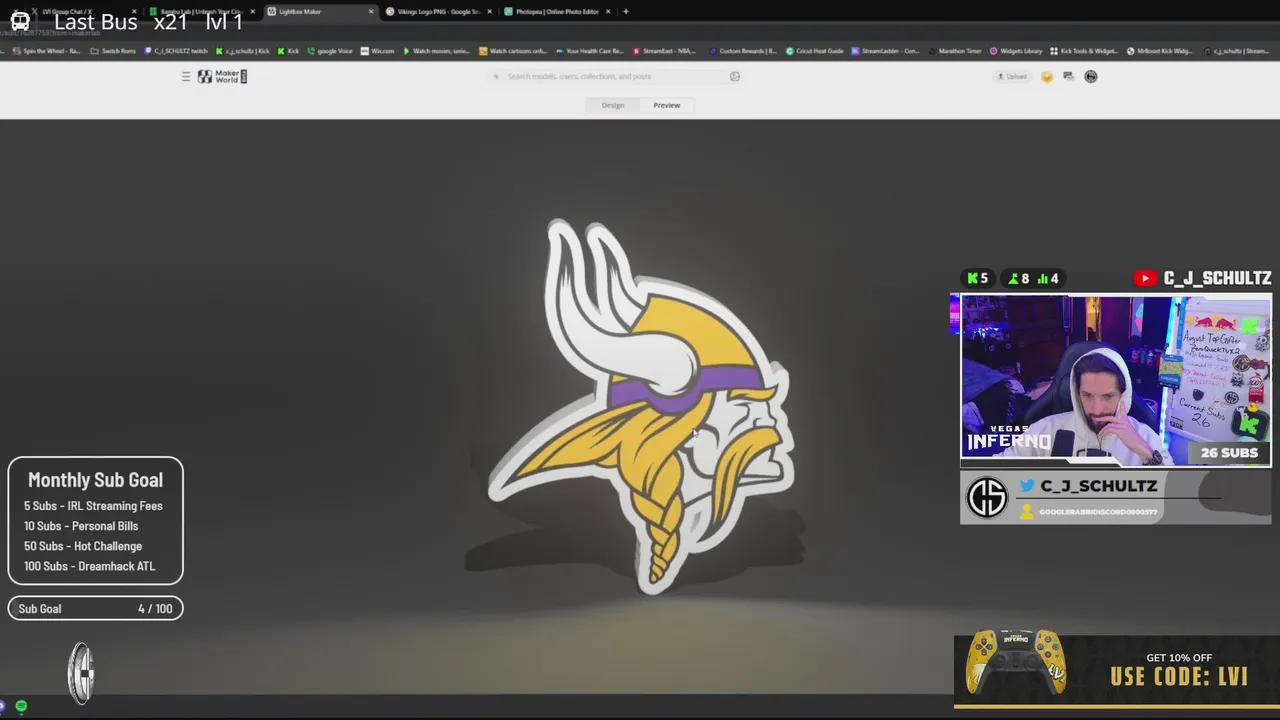Screen dimensions: 1280x720
Task: Close the Vikings Logo PNG tab
Action: pyautogui.click(x=490, y=12)
